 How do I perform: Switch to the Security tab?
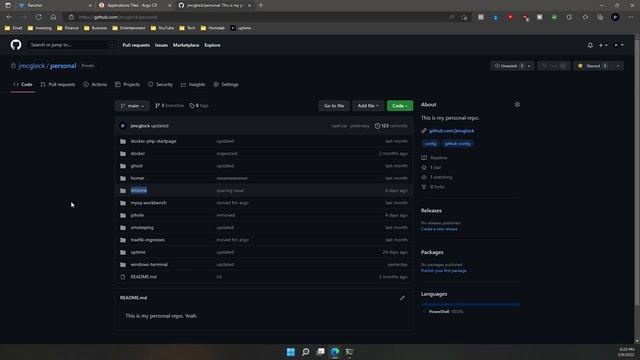click(160, 84)
